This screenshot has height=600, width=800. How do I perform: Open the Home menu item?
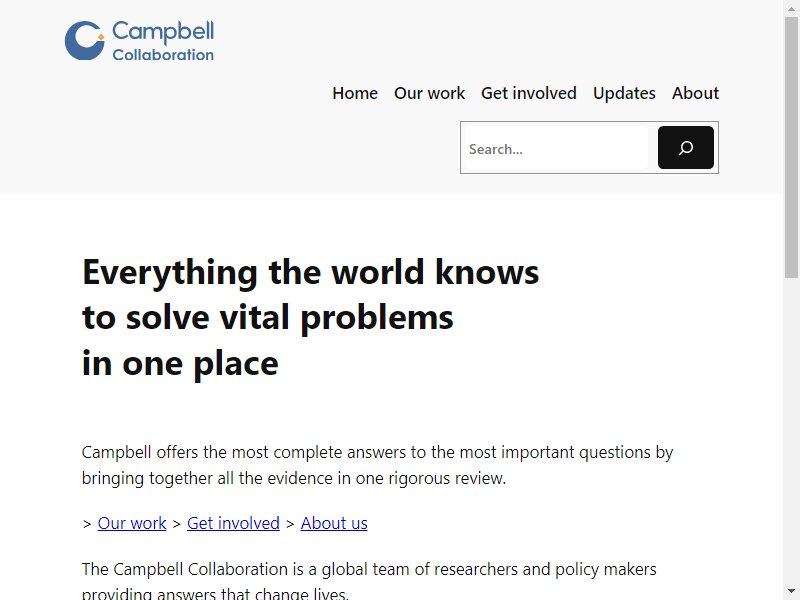(355, 93)
